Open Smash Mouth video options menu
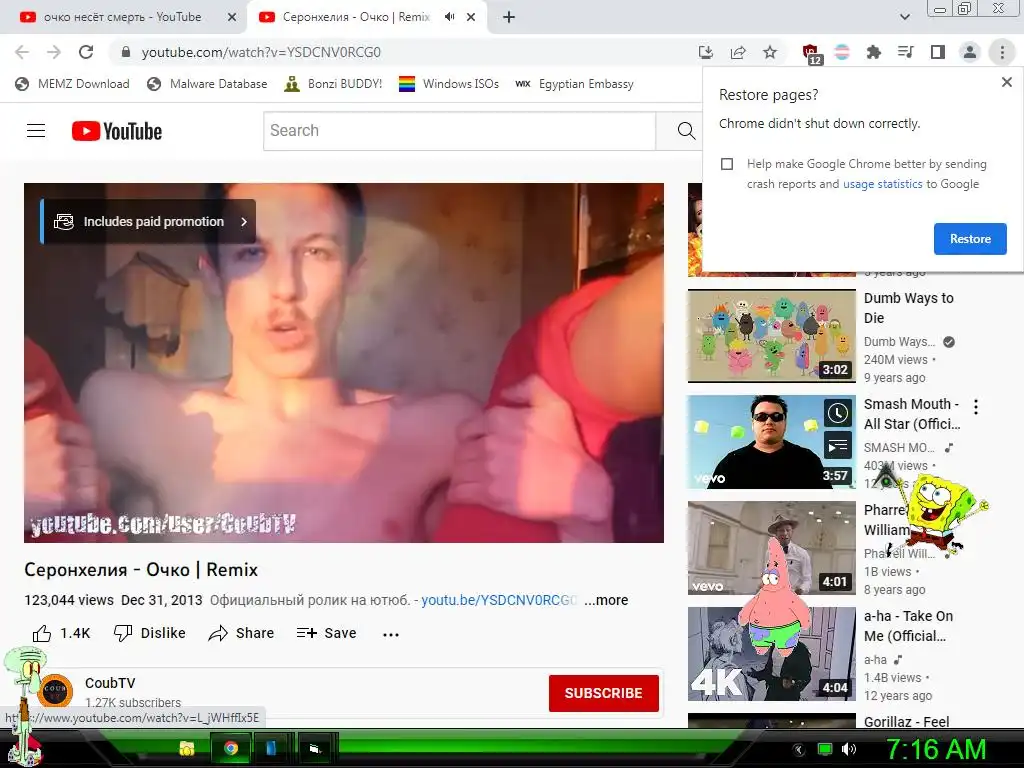 click(x=976, y=407)
